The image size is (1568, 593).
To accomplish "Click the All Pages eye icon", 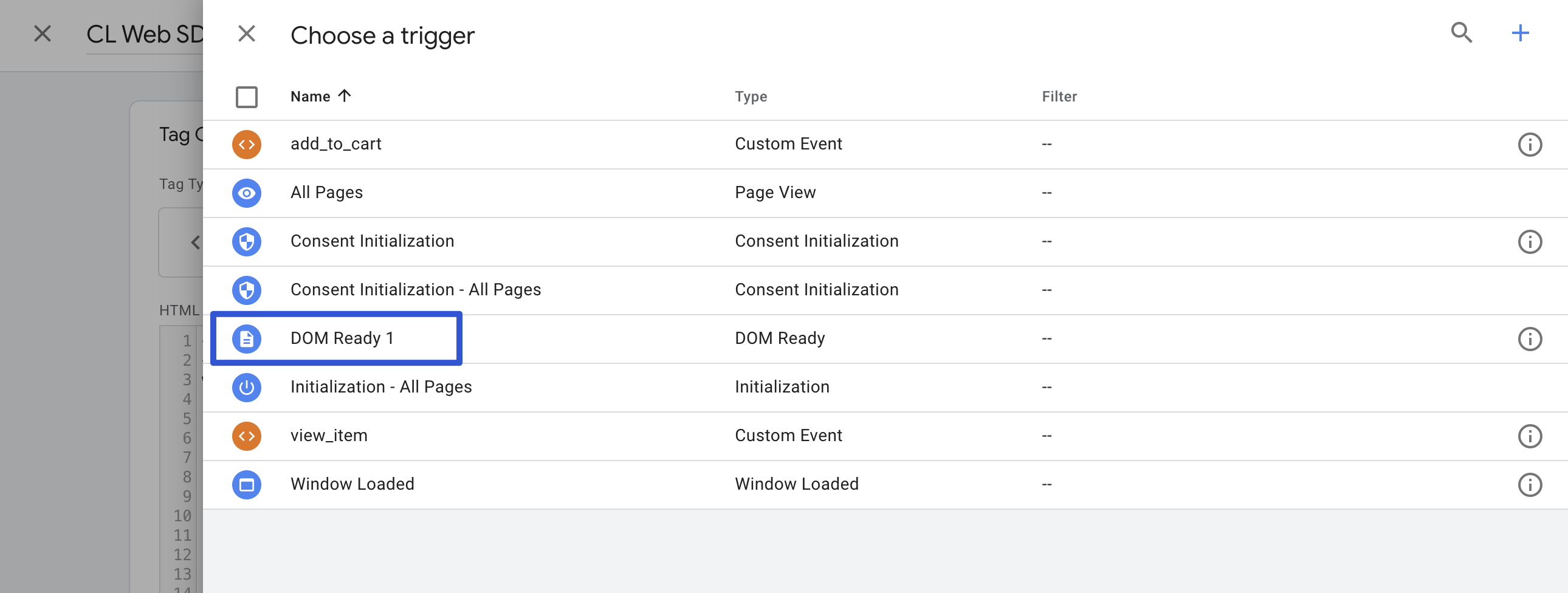I will click(x=247, y=193).
